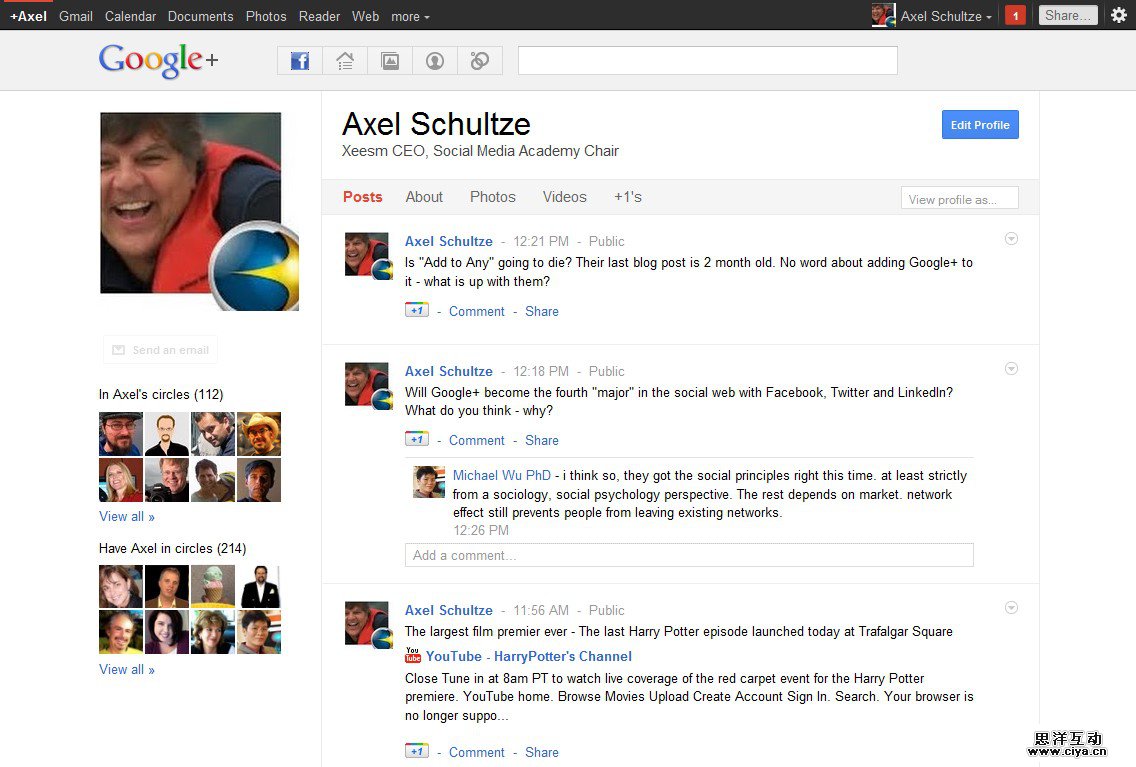Click the account avatar in top bar
The height and width of the screenshot is (767, 1136).
coord(883,15)
